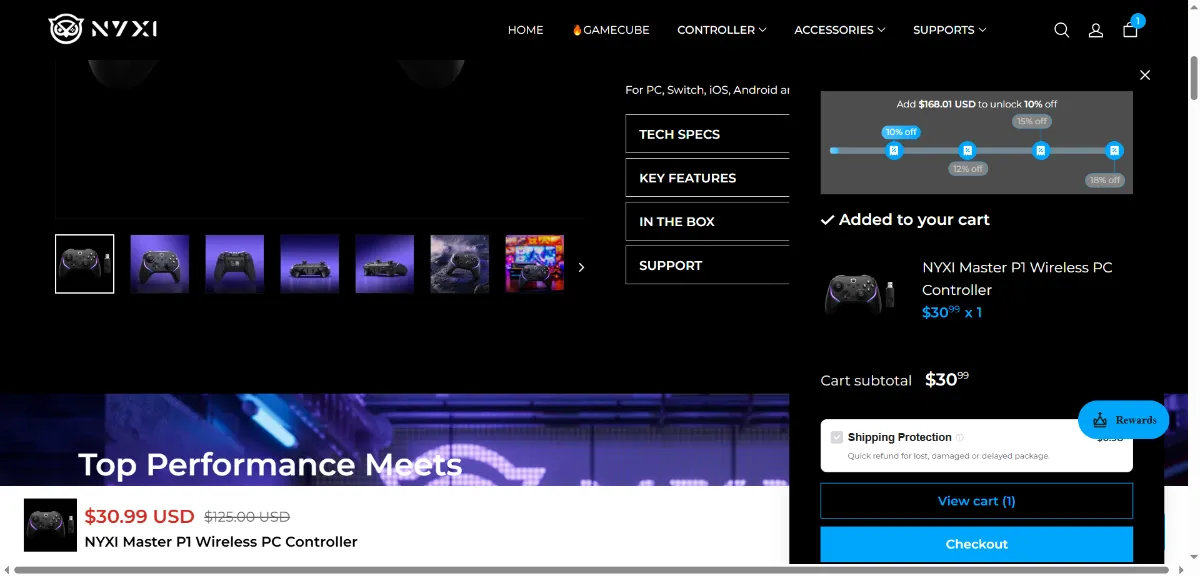
Task: Show next product thumbnails with arrow
Action: click(581, 267)
